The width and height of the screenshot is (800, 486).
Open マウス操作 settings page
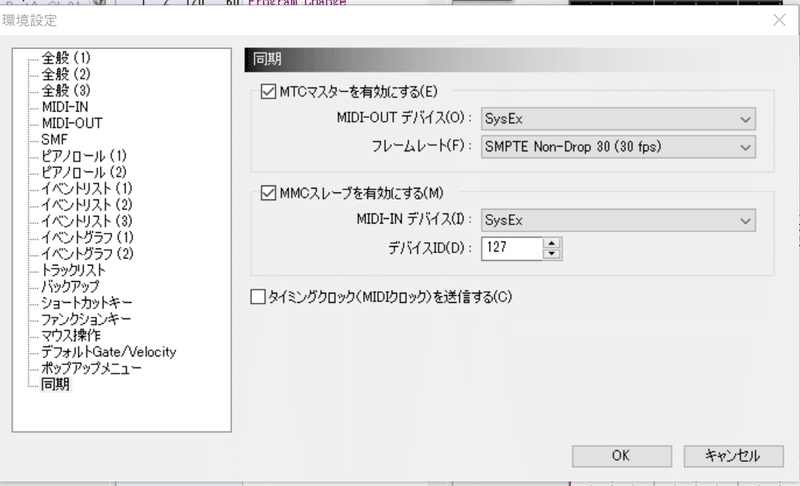pos(70,335)
